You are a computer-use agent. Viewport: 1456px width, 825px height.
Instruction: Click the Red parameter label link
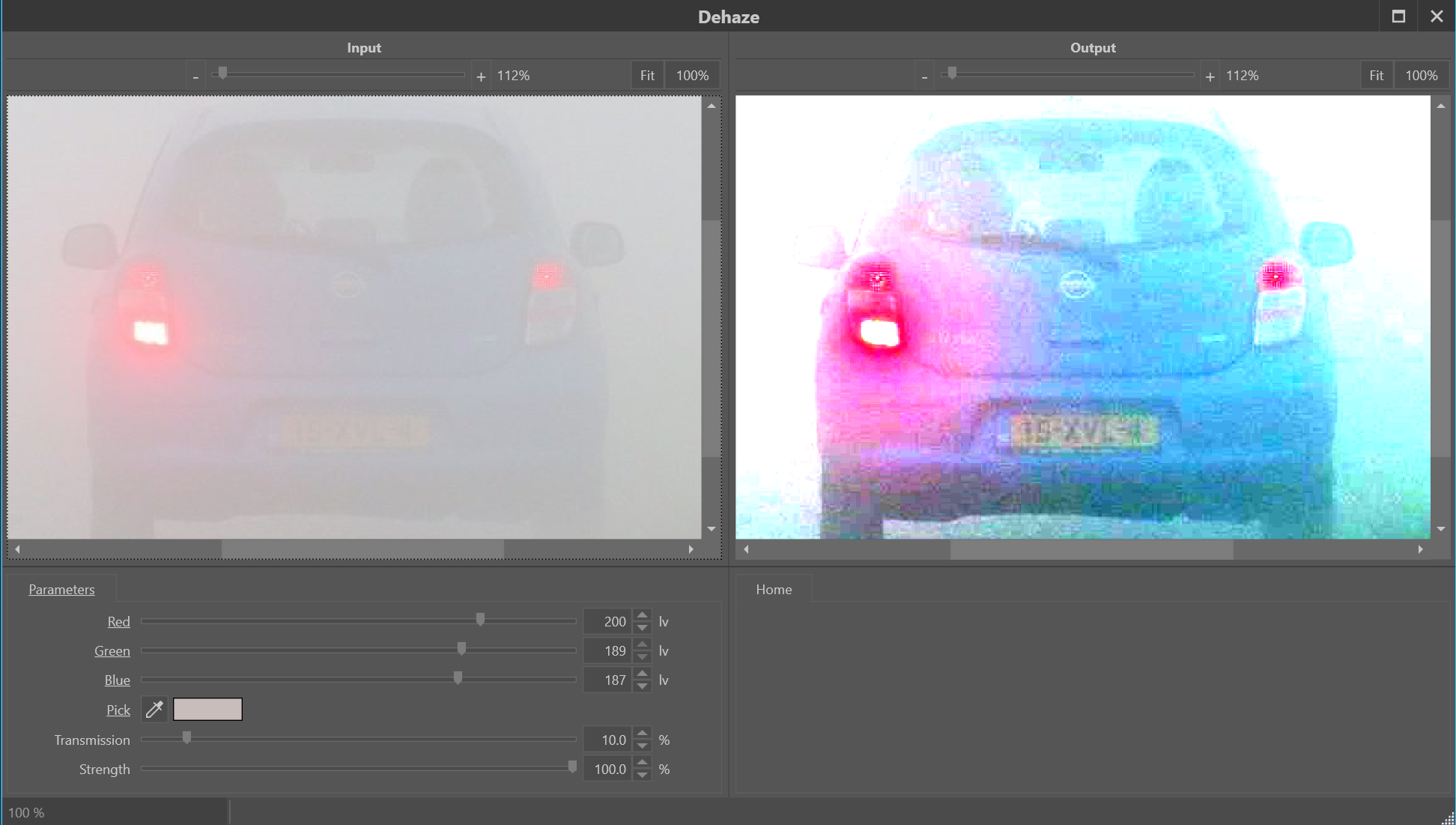point(118,621)
